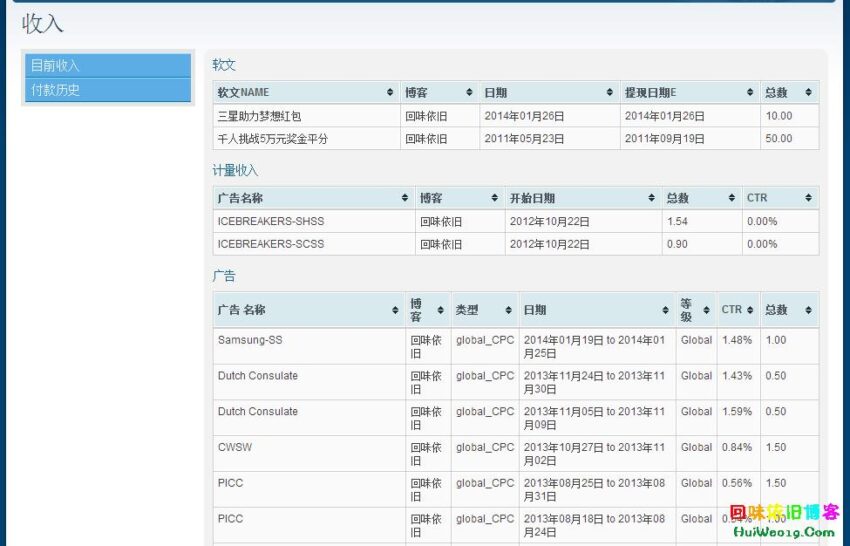The image size is (850, 546).
Task: Sort 计量收入 table by 总数 column
Action: coord(700,198)
